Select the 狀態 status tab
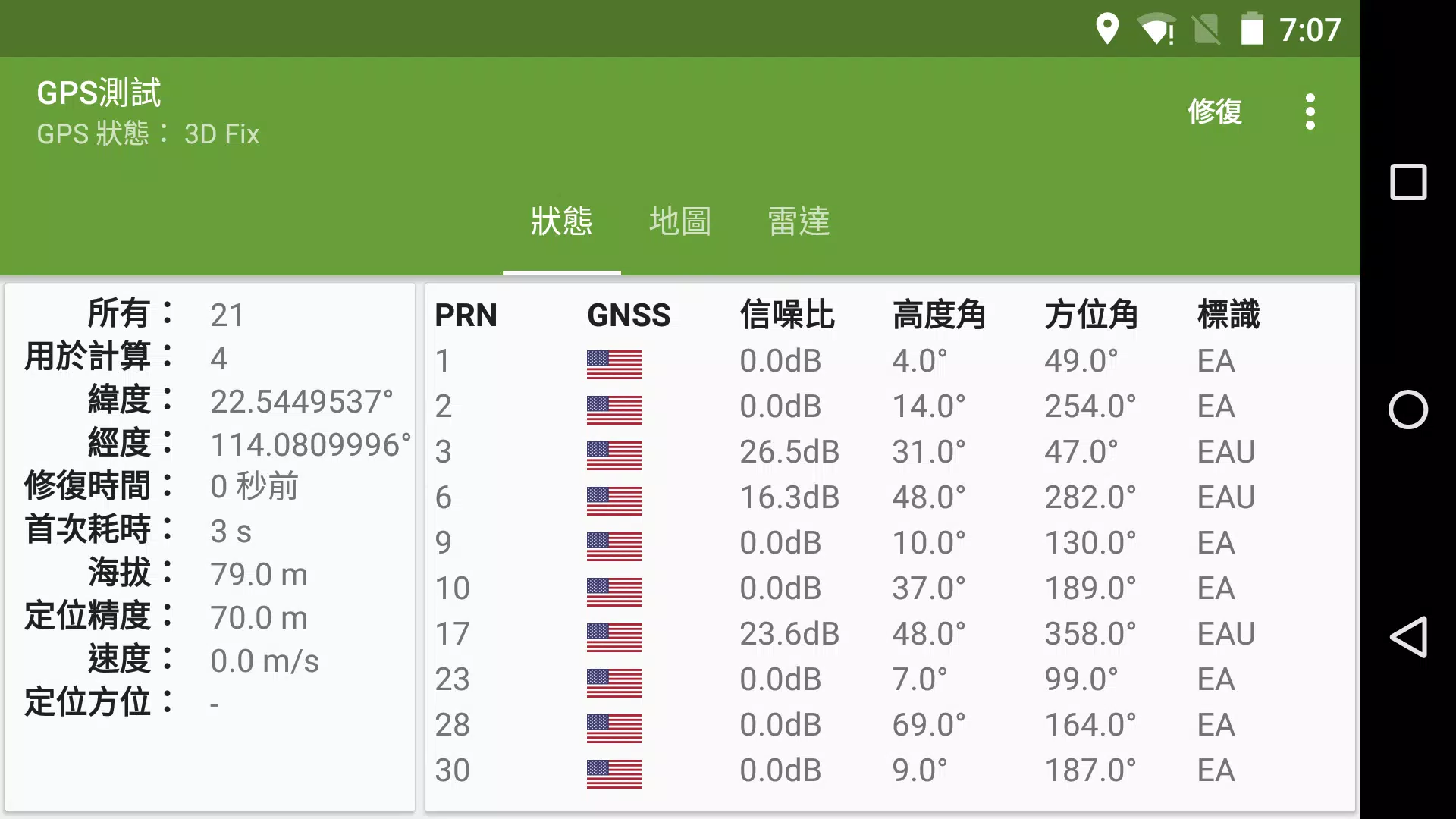The width and height of the screenshot is (1456, 819). click(x=562, y=221)
